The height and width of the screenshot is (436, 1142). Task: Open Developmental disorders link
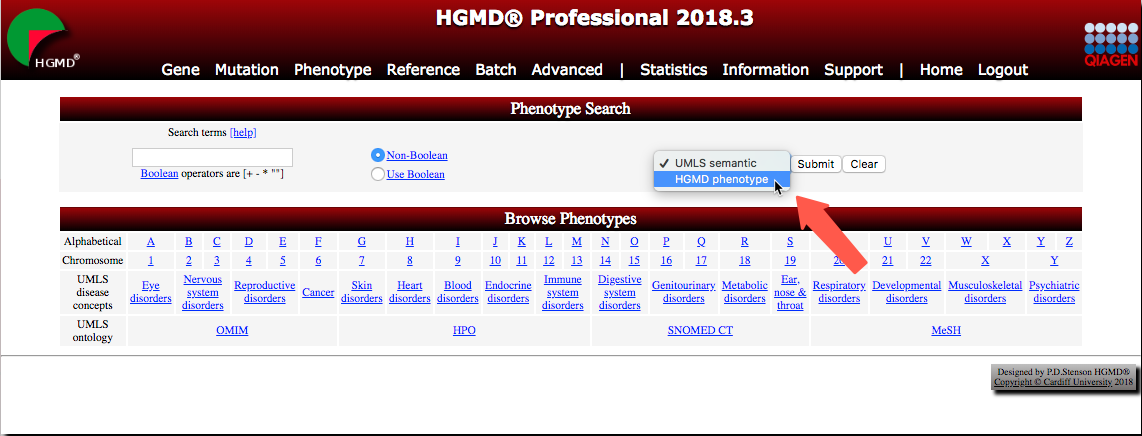pyautogui.click(x=907, y=292)
